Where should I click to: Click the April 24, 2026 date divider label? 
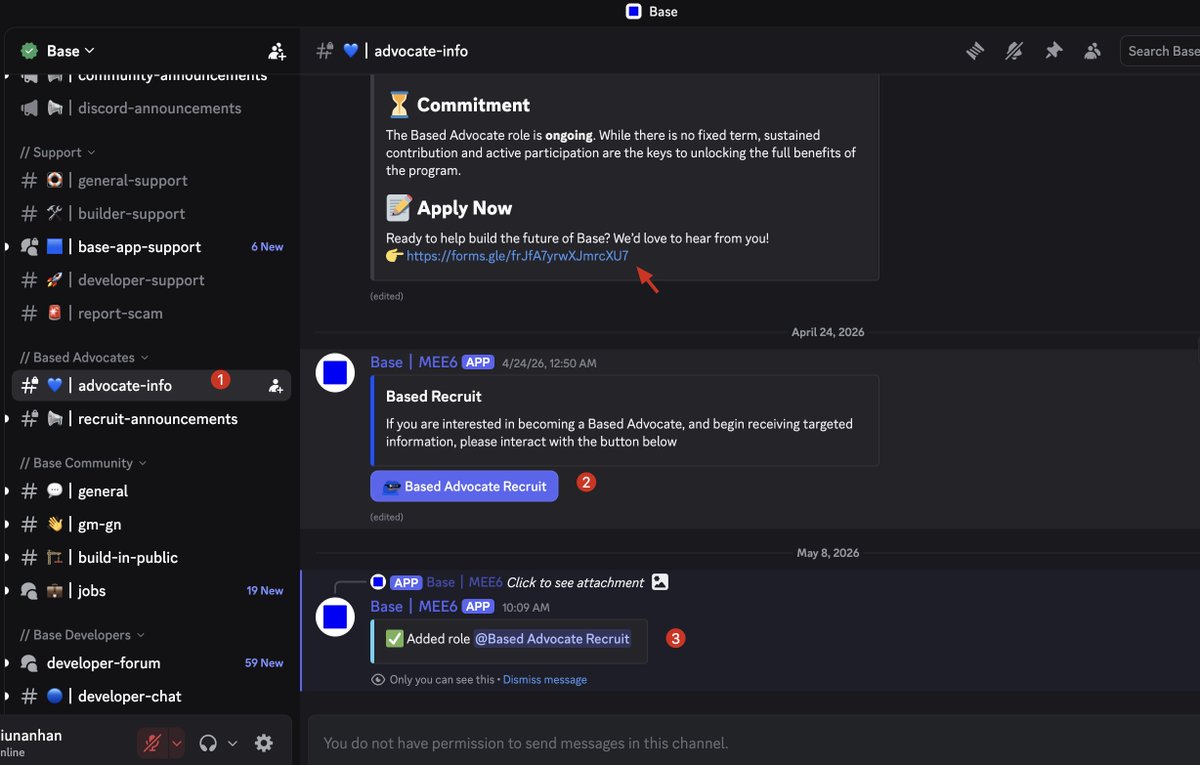click(x=828, y=332)
